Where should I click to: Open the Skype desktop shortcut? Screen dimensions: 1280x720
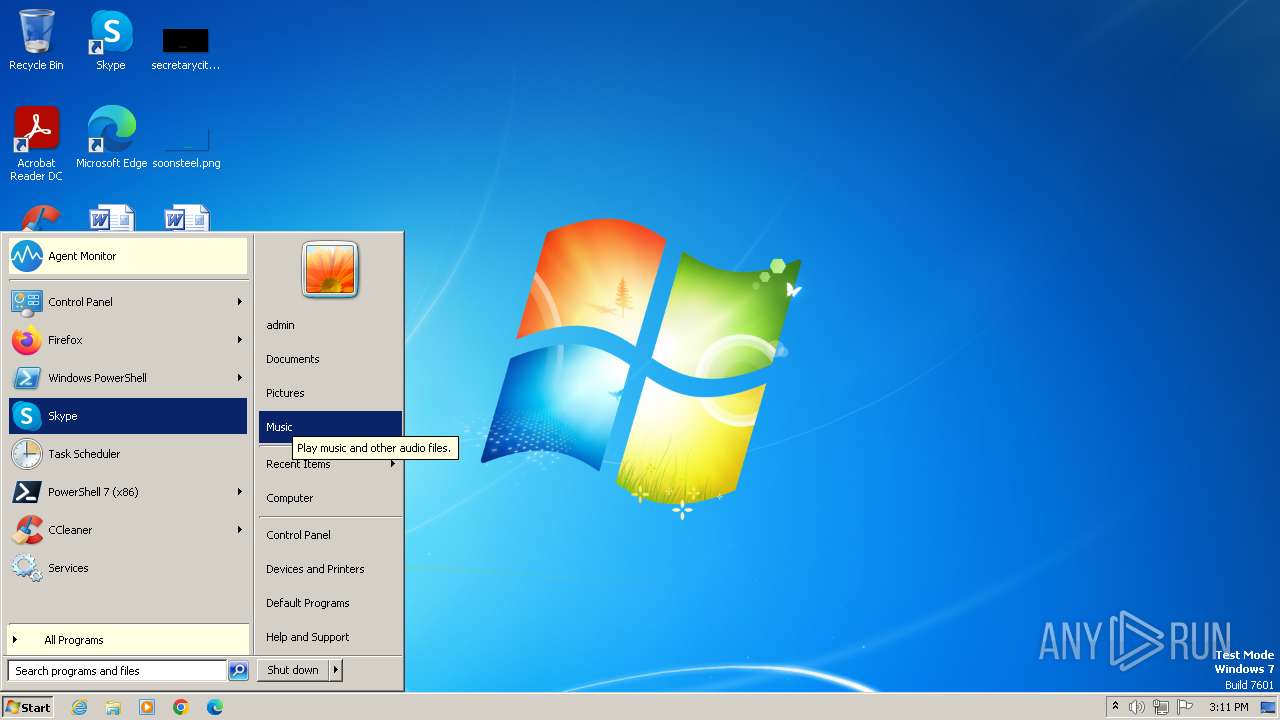[x=111, y=40]
